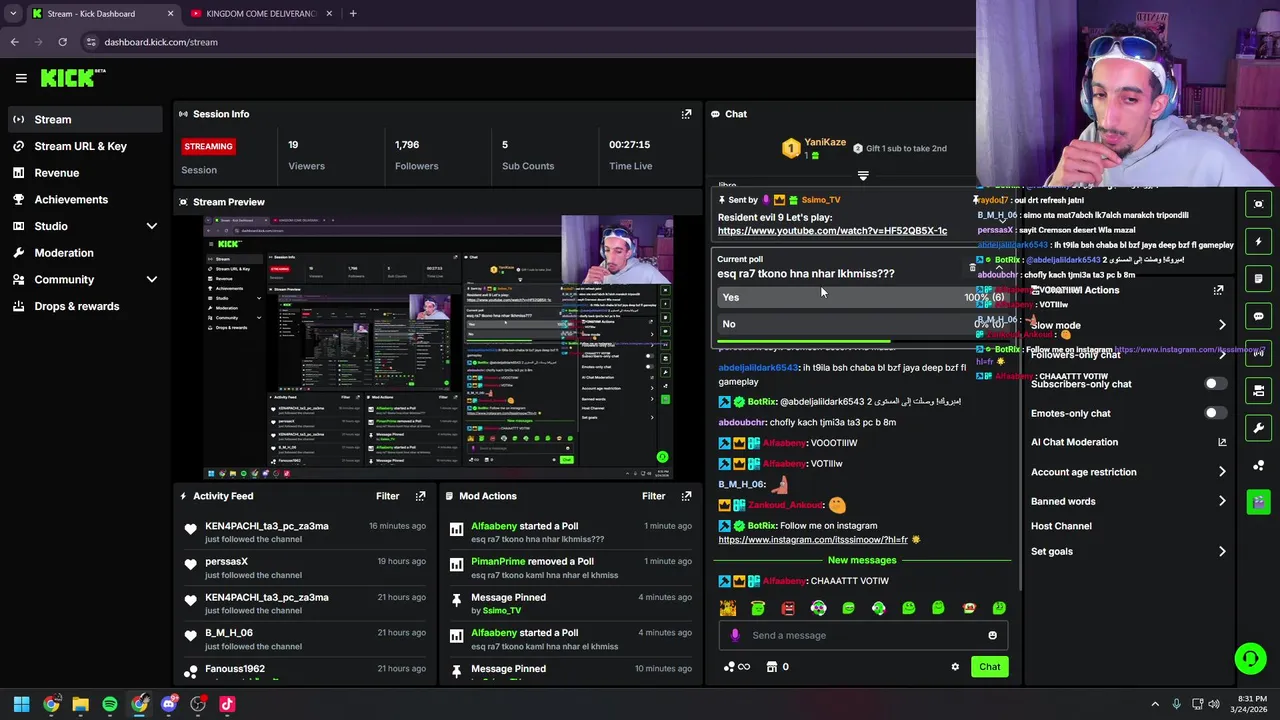This screenshot has width=1280, height=720.
Task: Show hidden system tray icons
Action: click(1155, 704)
